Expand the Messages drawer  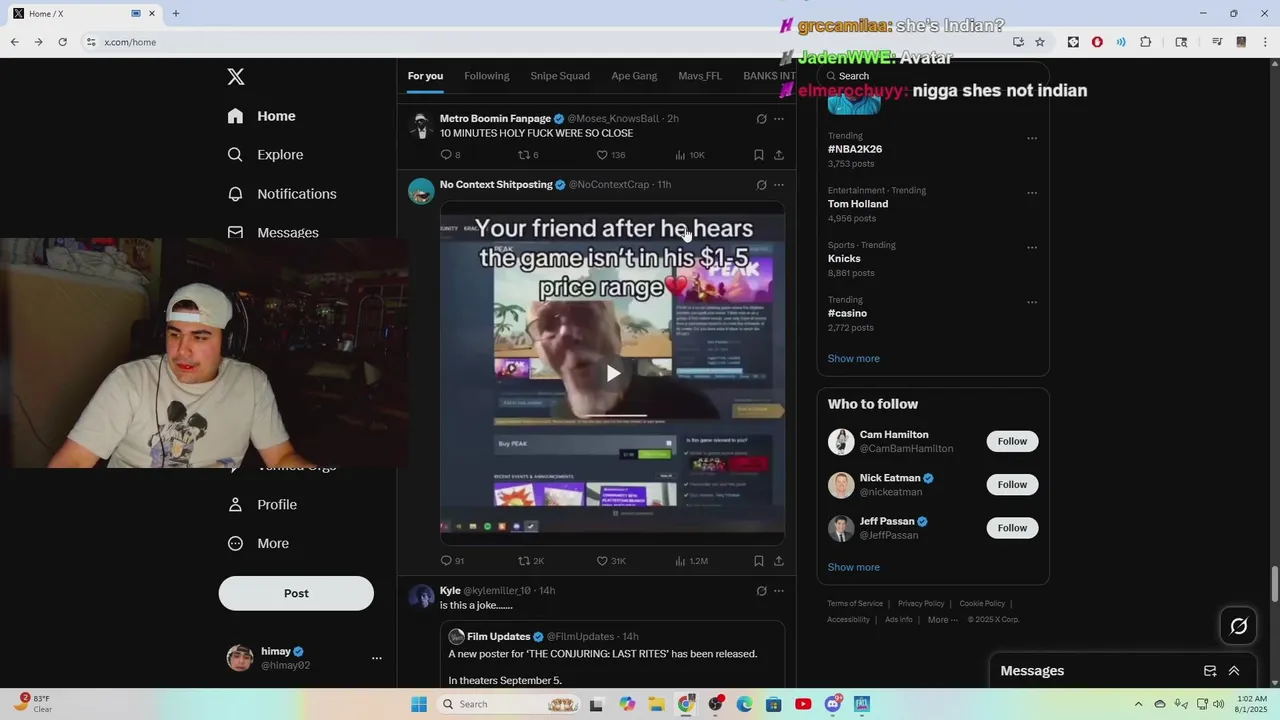(x=1234, y=671)
